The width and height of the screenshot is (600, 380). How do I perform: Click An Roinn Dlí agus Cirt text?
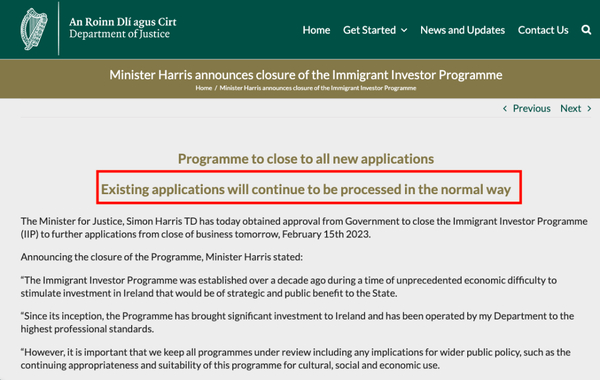(123, 22)
